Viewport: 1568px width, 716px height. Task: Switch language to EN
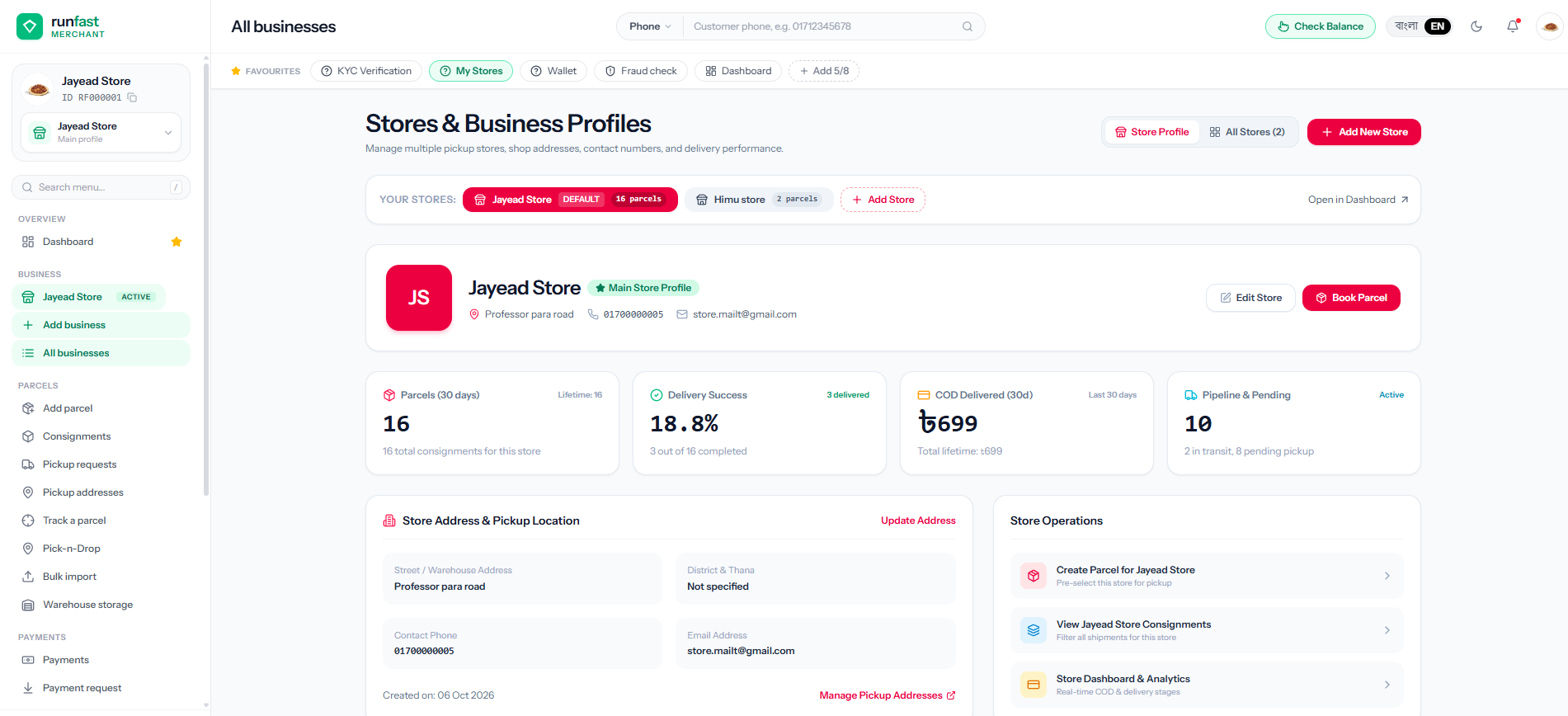(x=1437, y=26)
